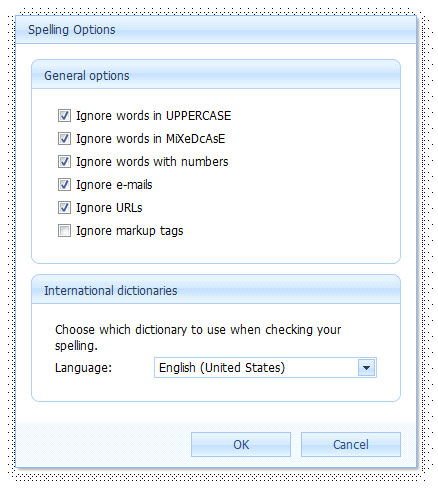Dismiss the dialog with the Cancel button
This screenshot has width=438, height=489.
[x=351, y=445]
